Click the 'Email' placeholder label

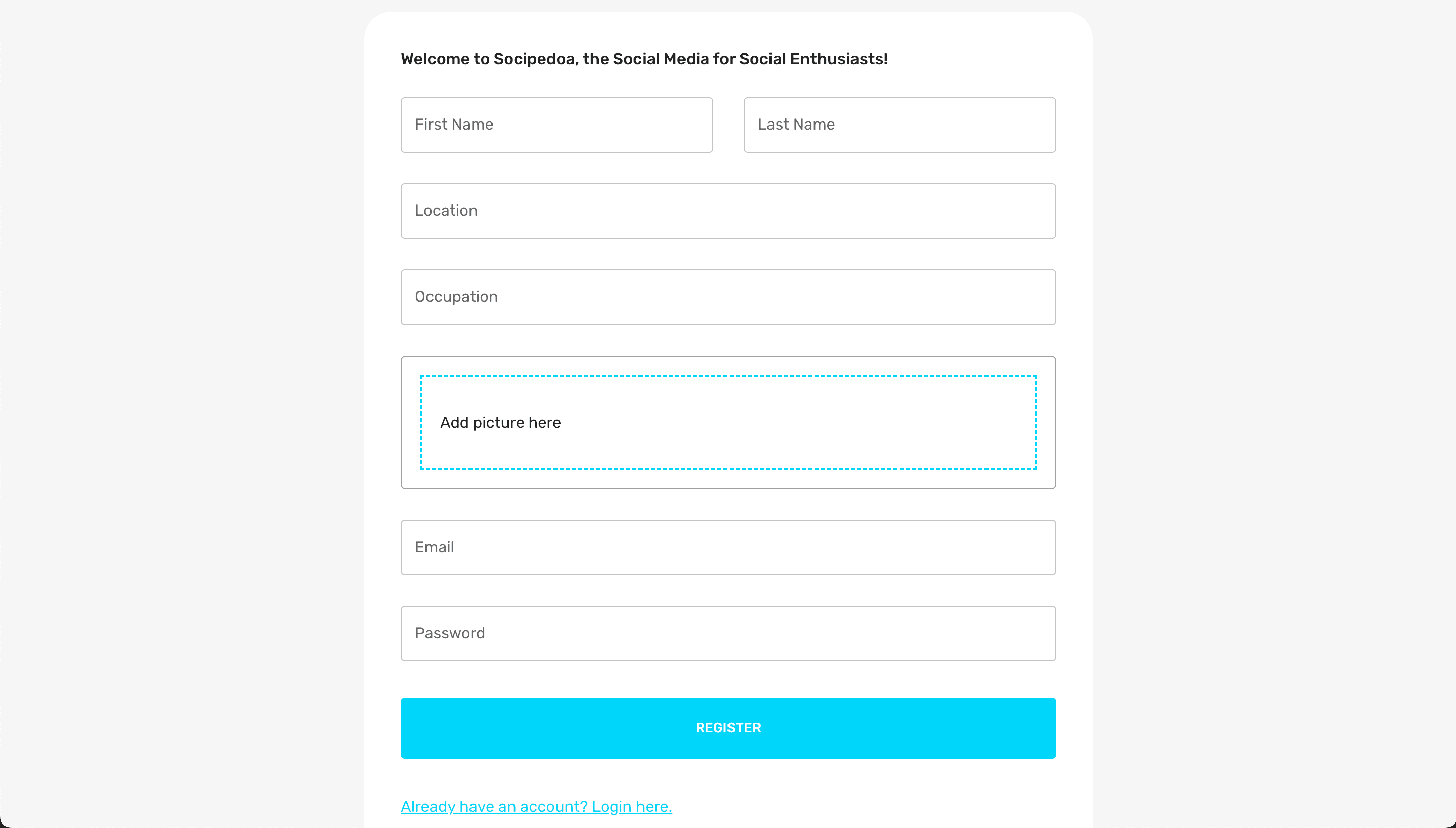(x=434, y=547)
